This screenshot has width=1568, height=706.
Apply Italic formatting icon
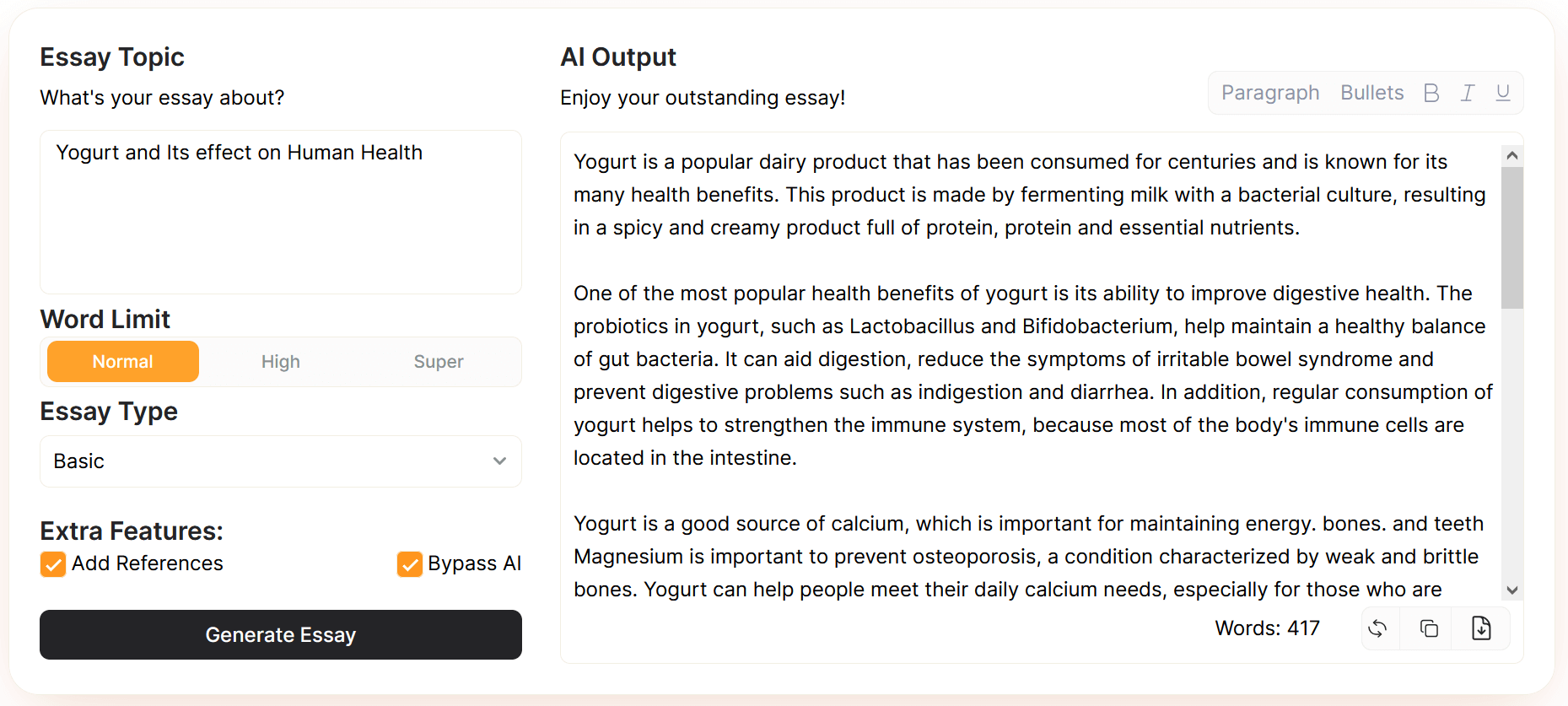(1468, 93)
